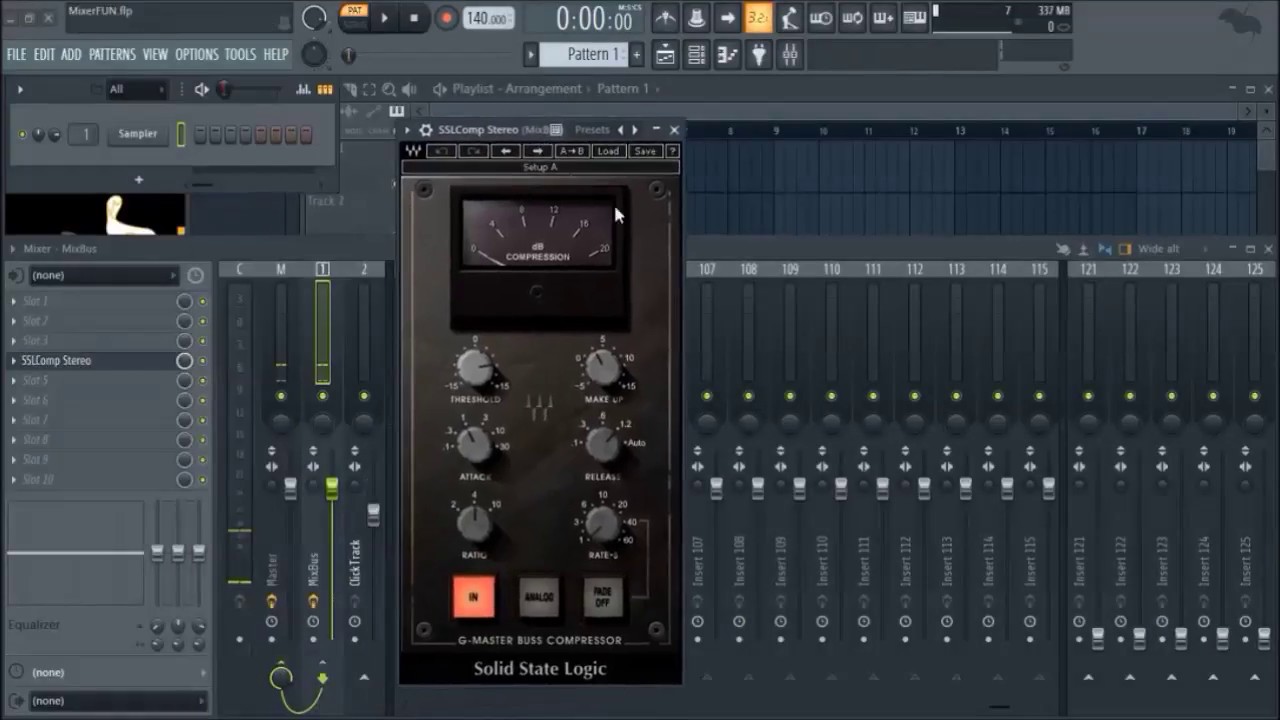Screen dimensions: 1280x720
Task: Open the Playlist view icon
Action: coord(665,55)
